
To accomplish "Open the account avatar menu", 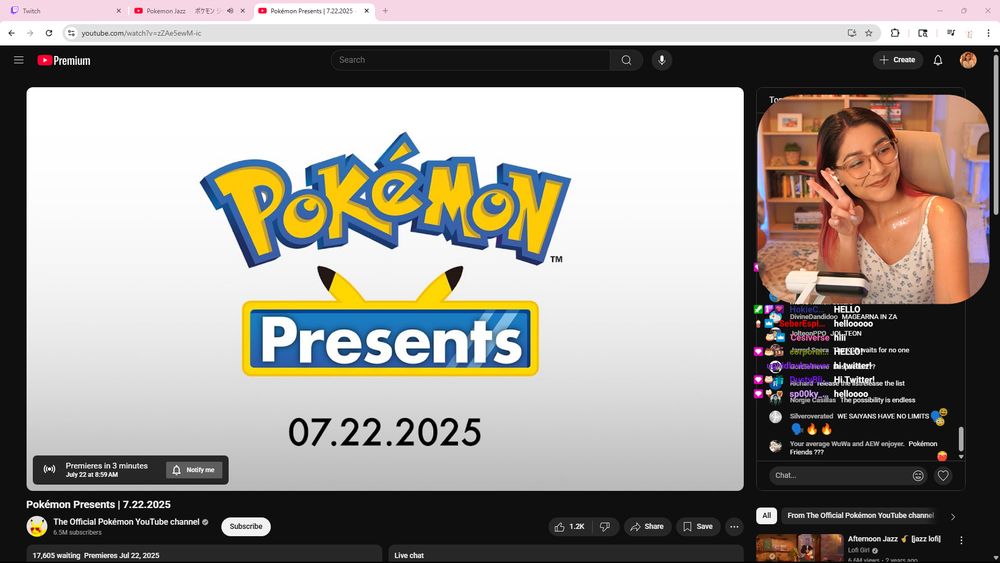I will tap(967, 60).
